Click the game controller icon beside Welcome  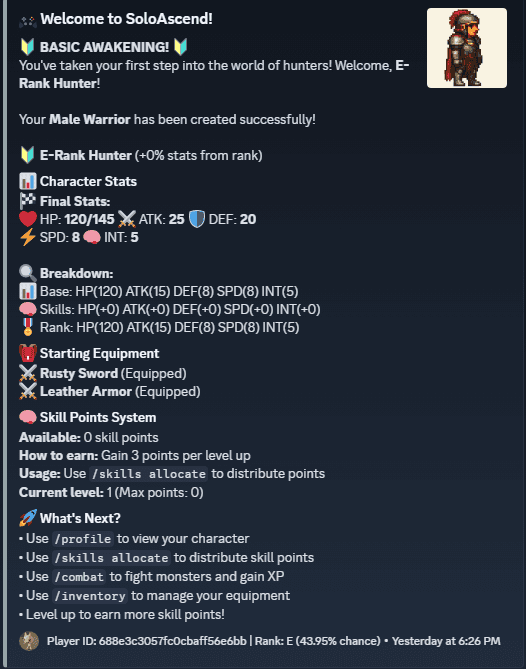(x=28, y=20)
